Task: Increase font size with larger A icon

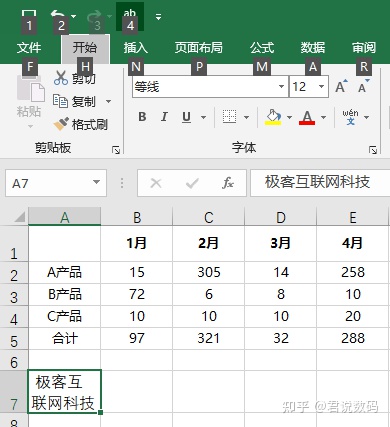Action: [x=341, y=87]
